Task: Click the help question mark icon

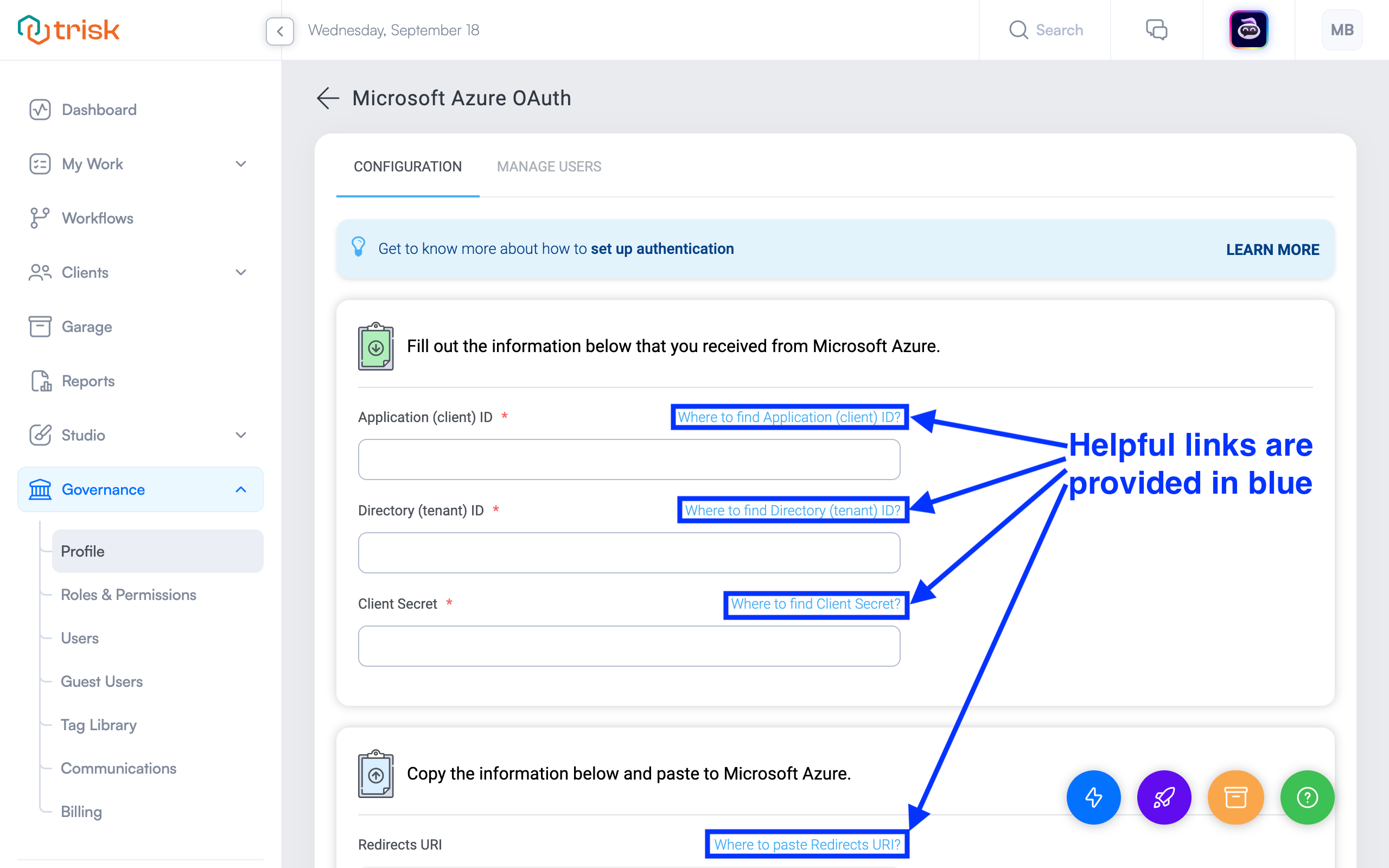Action: pos(1306,797)
